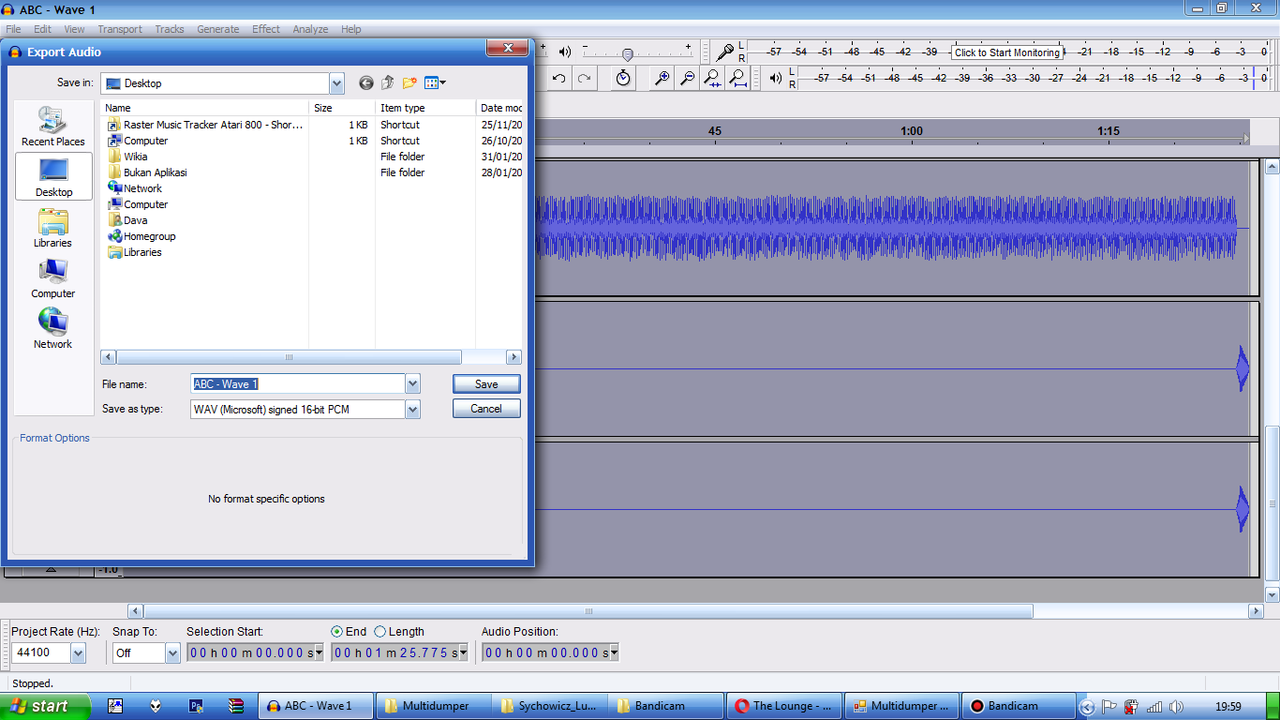Select Desktop in the places bar
Viewport: 1280px width, 720px height.
tap(54, 177)
